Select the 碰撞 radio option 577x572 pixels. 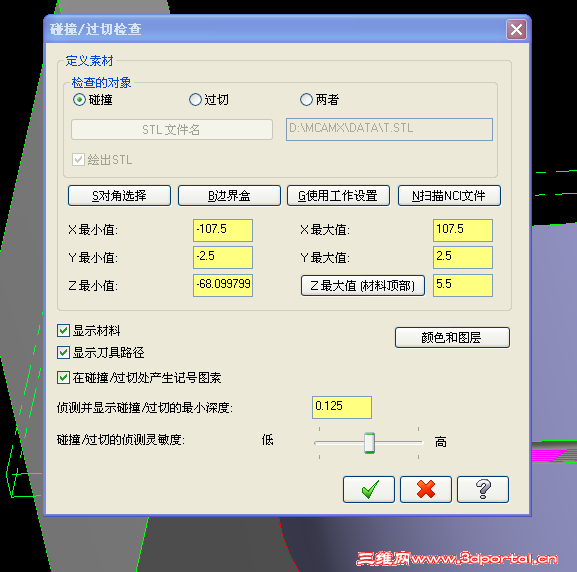point(79,100)
